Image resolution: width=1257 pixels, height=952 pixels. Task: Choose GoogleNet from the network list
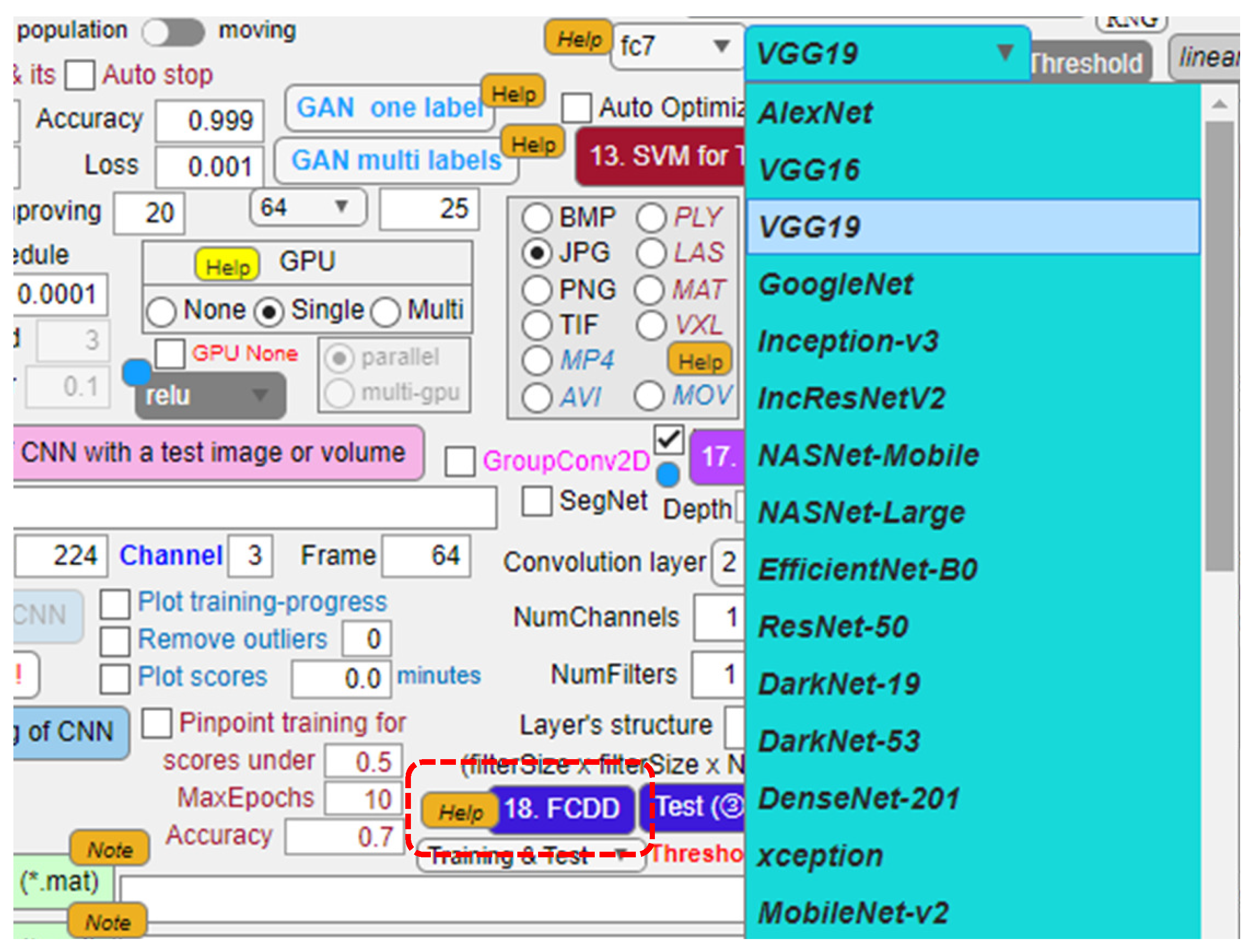tap(835, 284)
